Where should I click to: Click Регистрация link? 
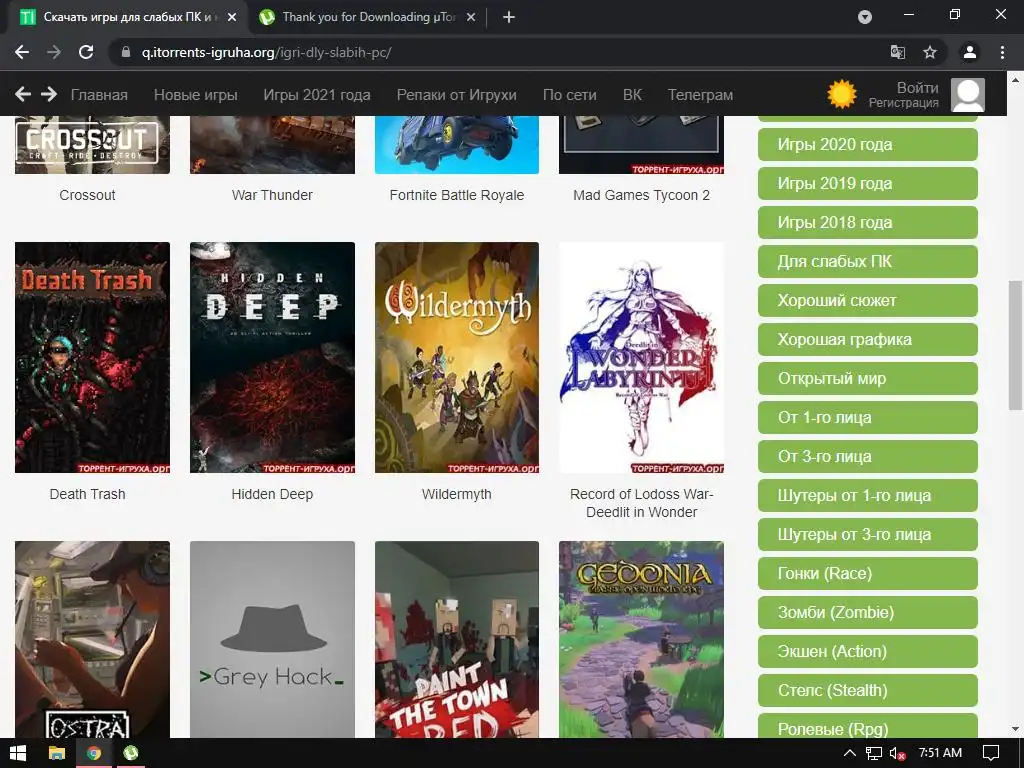point(904,103)
